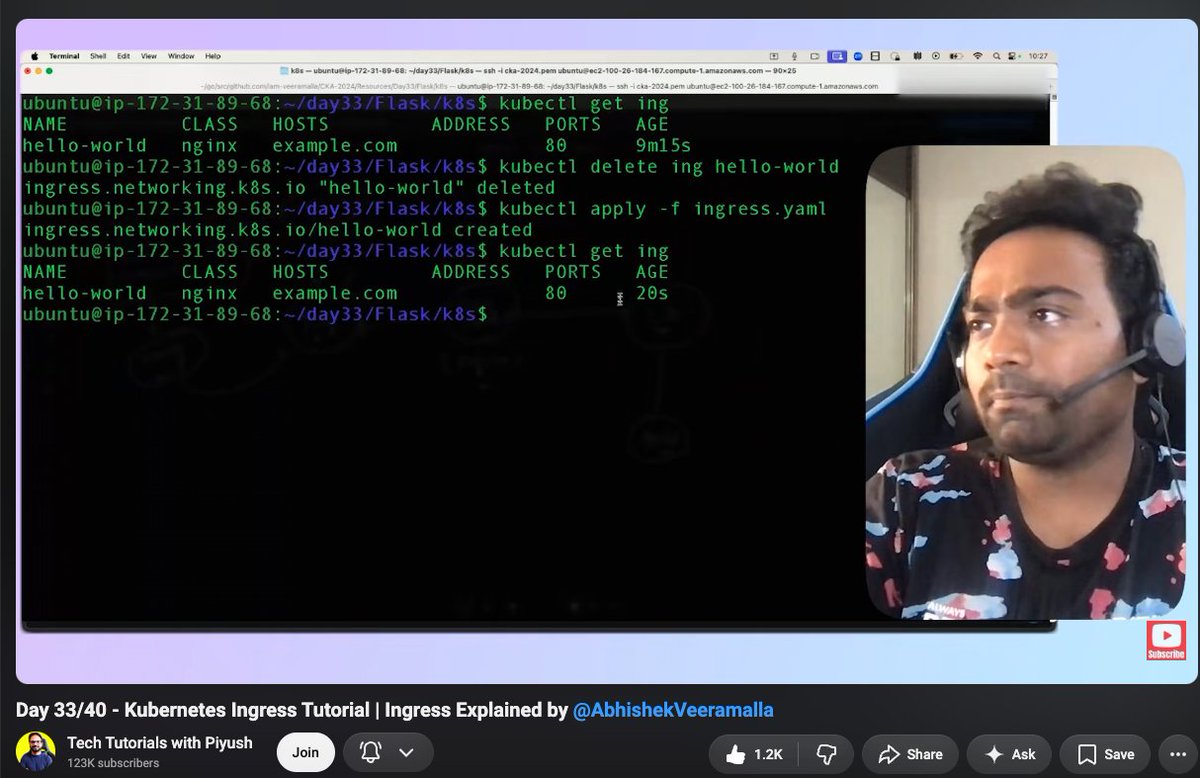Open the Edit menu in the recorded menu bar
Image resolution: width=1200 pixels, height=778 pixels.
coord(124,56)
